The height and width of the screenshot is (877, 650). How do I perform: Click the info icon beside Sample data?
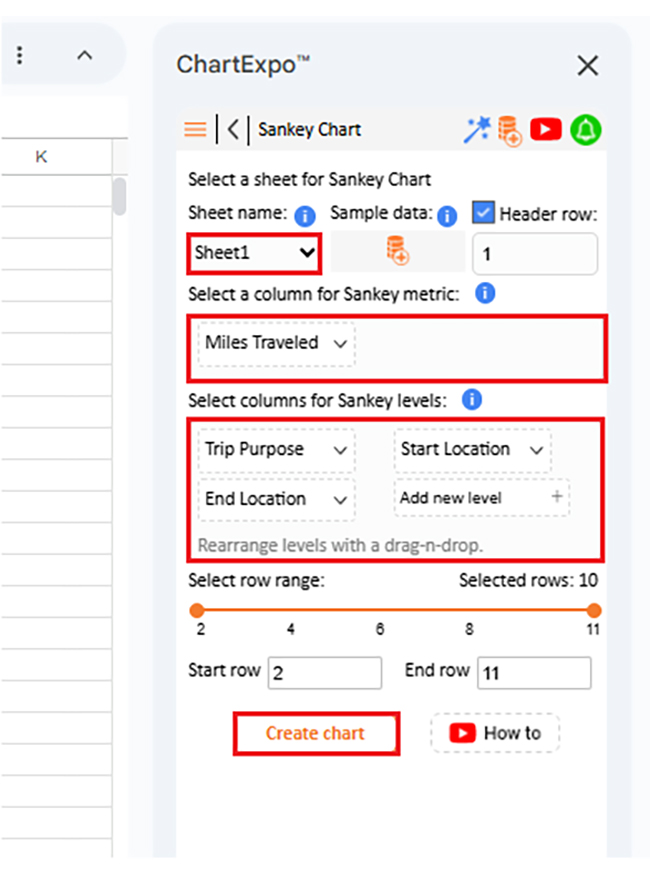[447, 215]
